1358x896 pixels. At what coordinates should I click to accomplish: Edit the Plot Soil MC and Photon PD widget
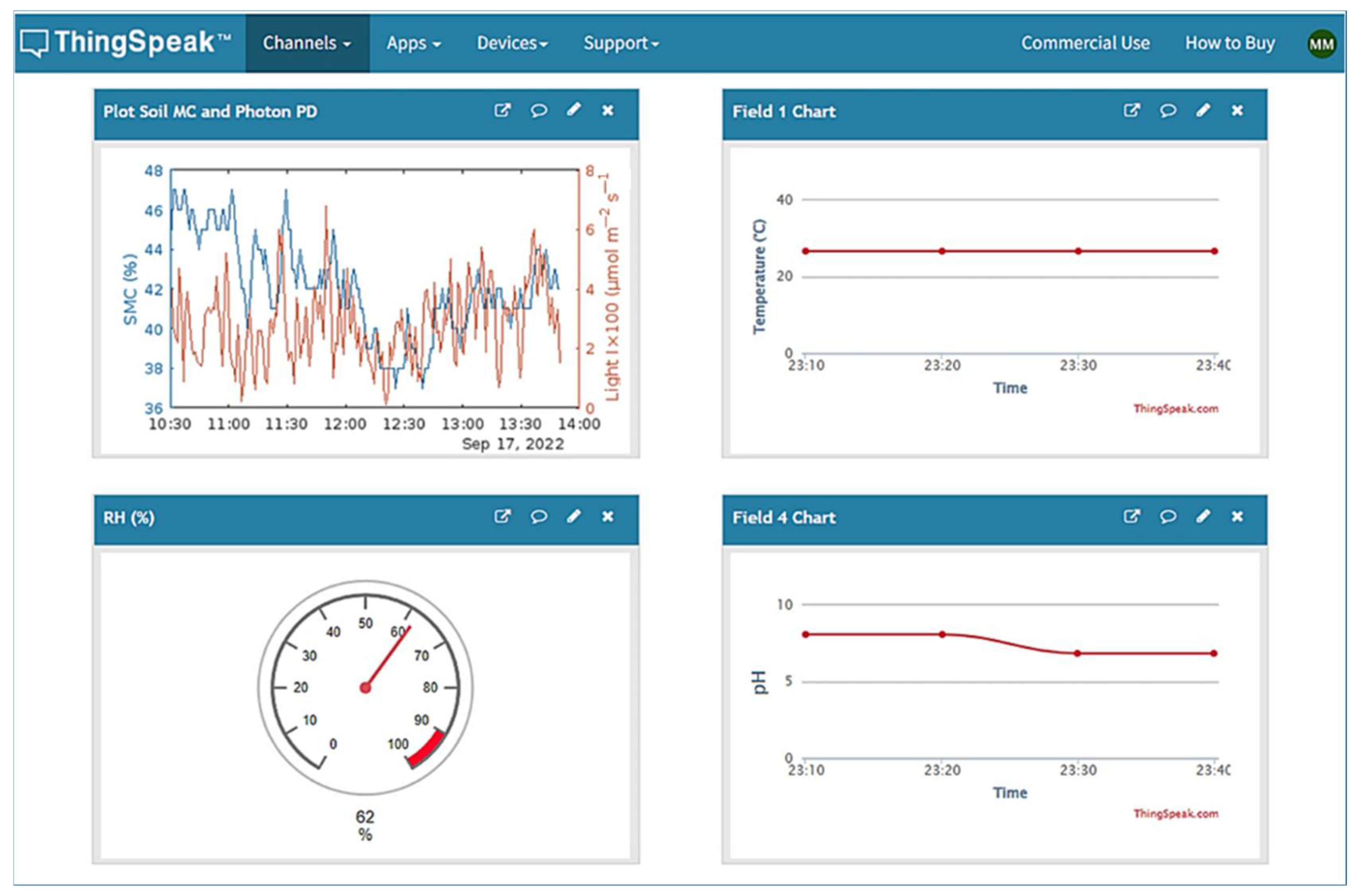click(x=574, y=110)
